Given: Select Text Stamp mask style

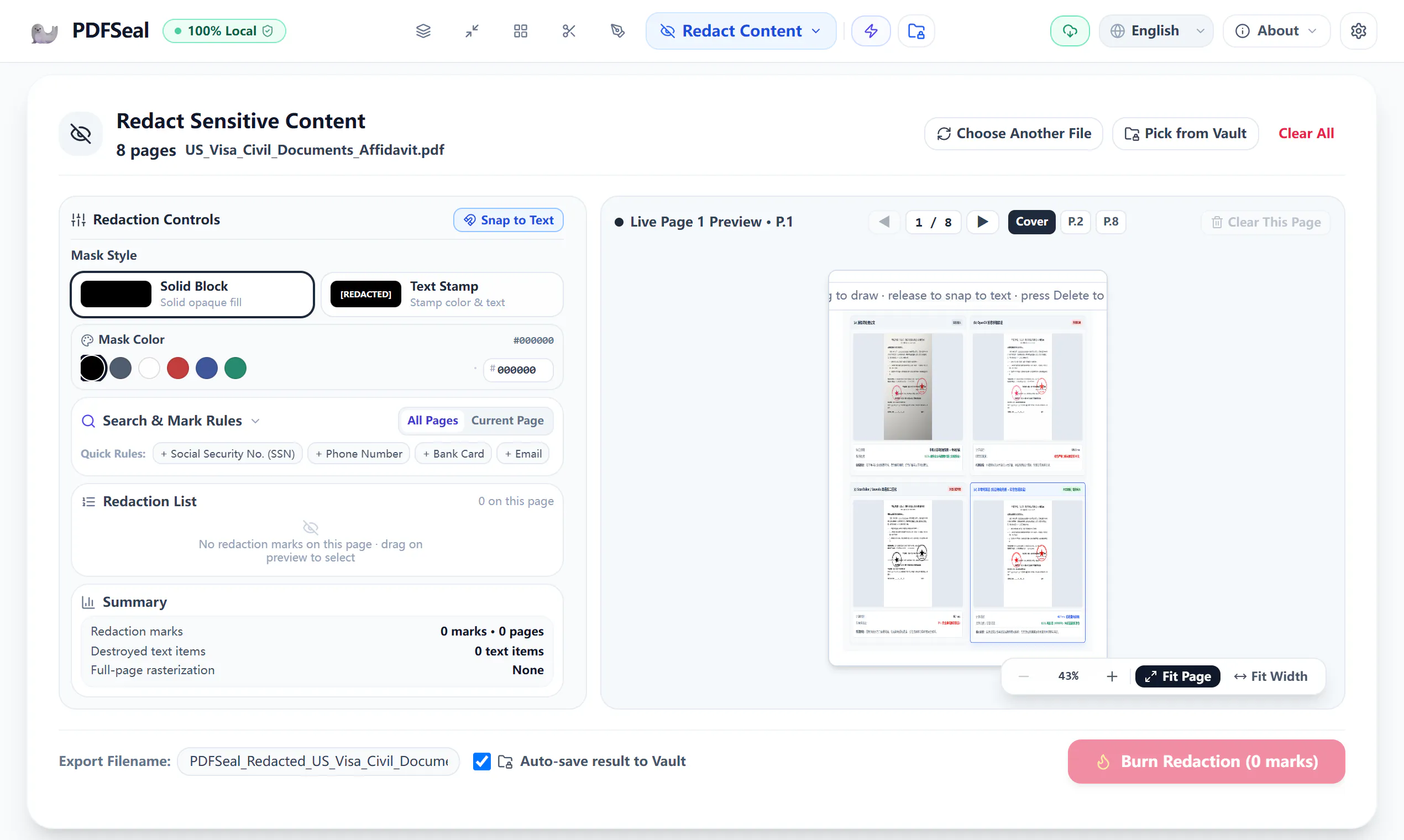Looking at the screenshot, I should coord(442,295).
